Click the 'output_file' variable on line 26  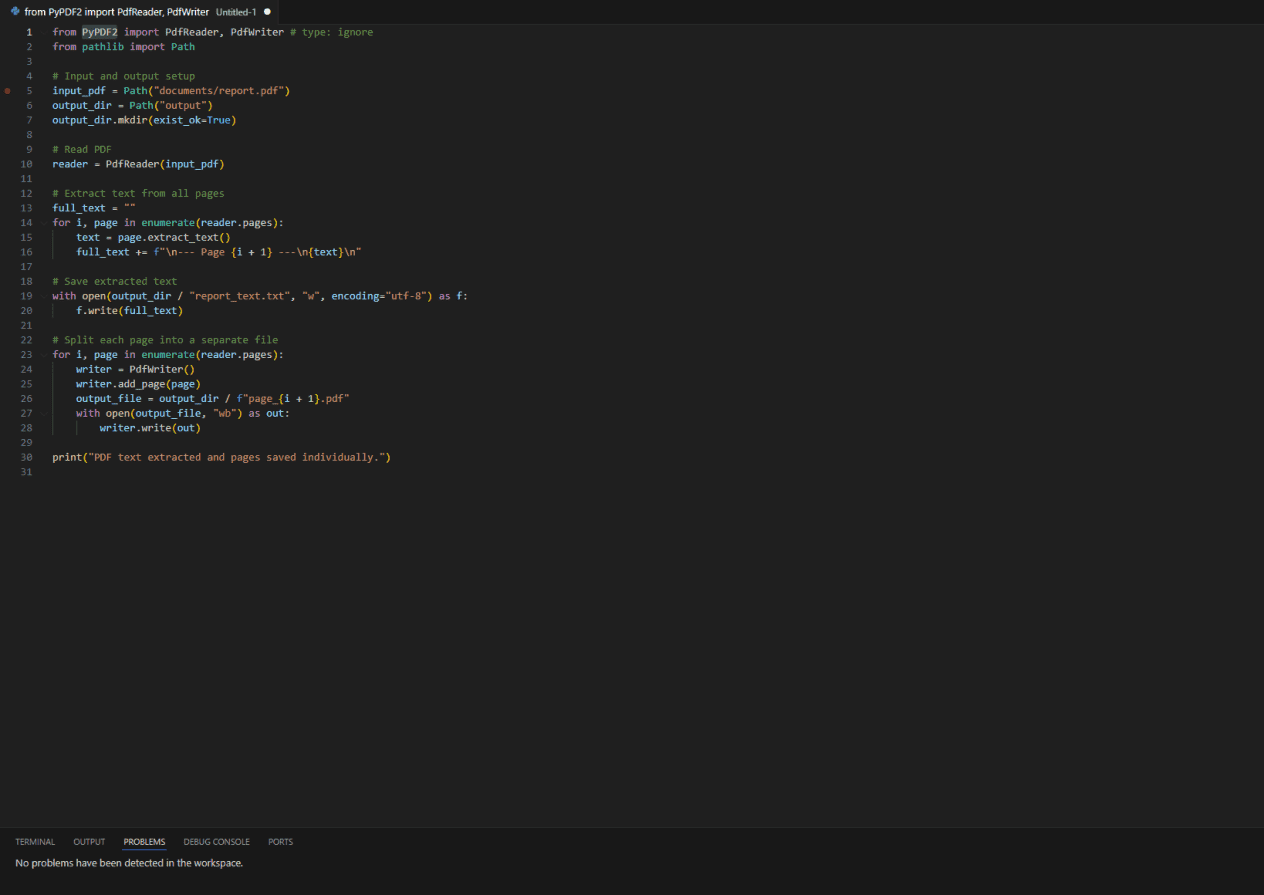point(109,398)
